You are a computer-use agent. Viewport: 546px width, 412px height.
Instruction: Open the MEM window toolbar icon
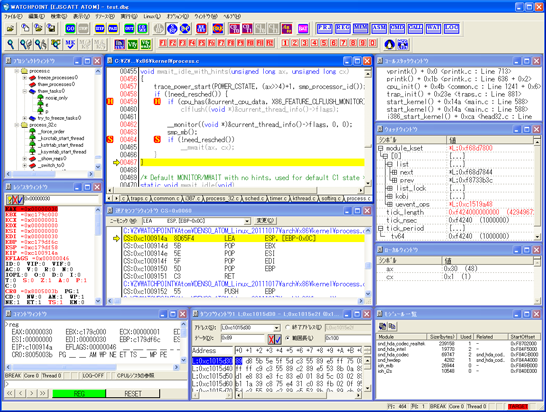pyautogui.click(x=361, y=28)
